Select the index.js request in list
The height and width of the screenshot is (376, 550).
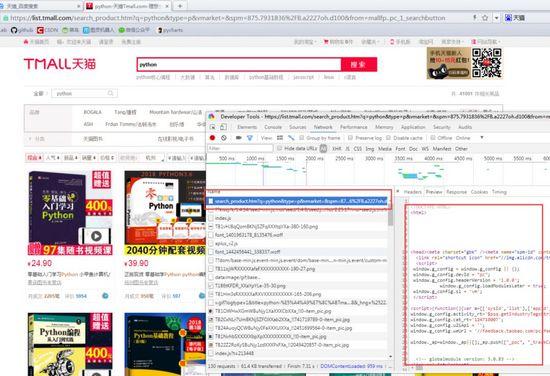[x=298, y=218]
